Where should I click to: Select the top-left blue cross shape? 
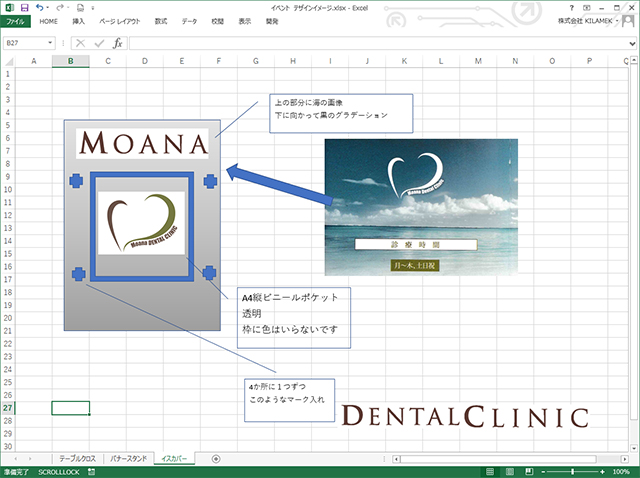(x=76, y=181)
